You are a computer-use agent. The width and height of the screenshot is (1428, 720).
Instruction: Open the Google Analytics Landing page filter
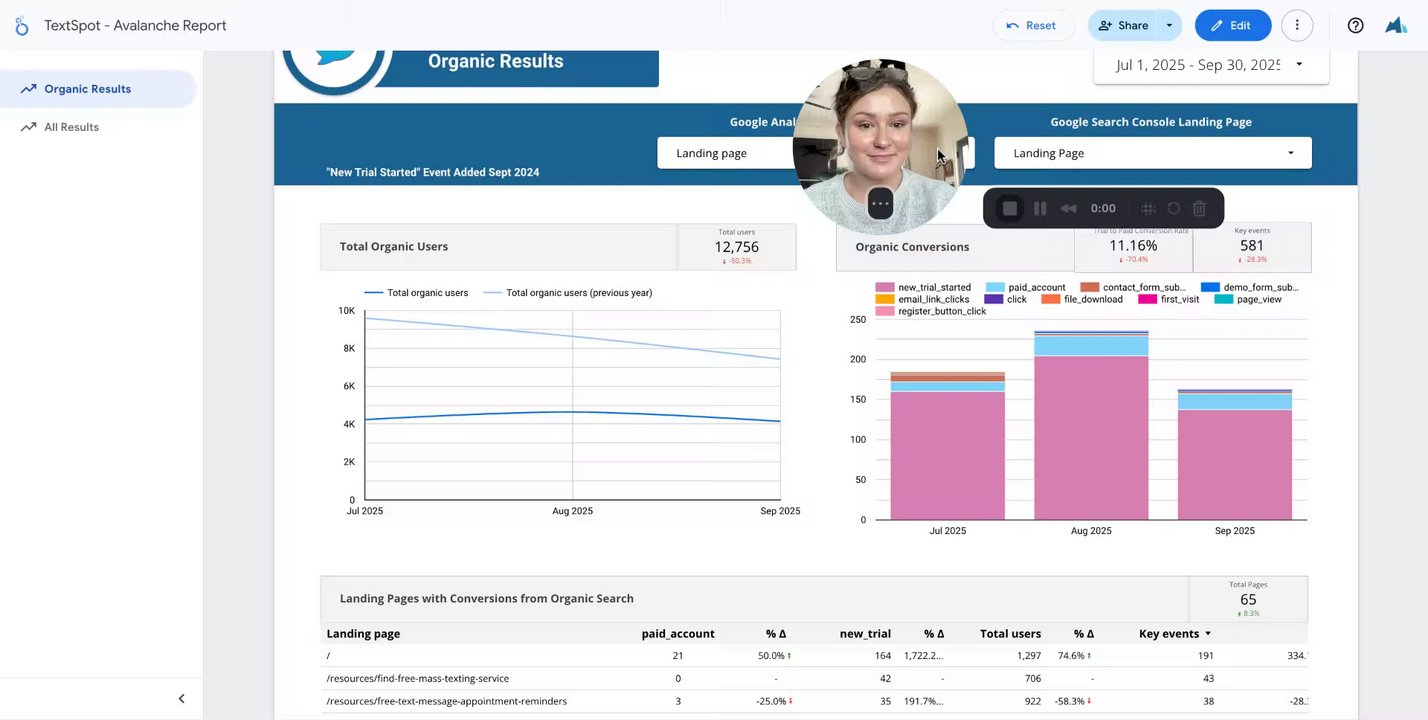coord(815,153)
